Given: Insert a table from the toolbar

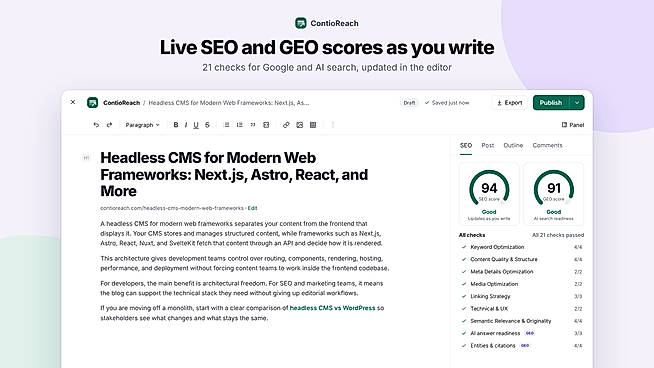Looking at the screenshot, I should [313, 125].
